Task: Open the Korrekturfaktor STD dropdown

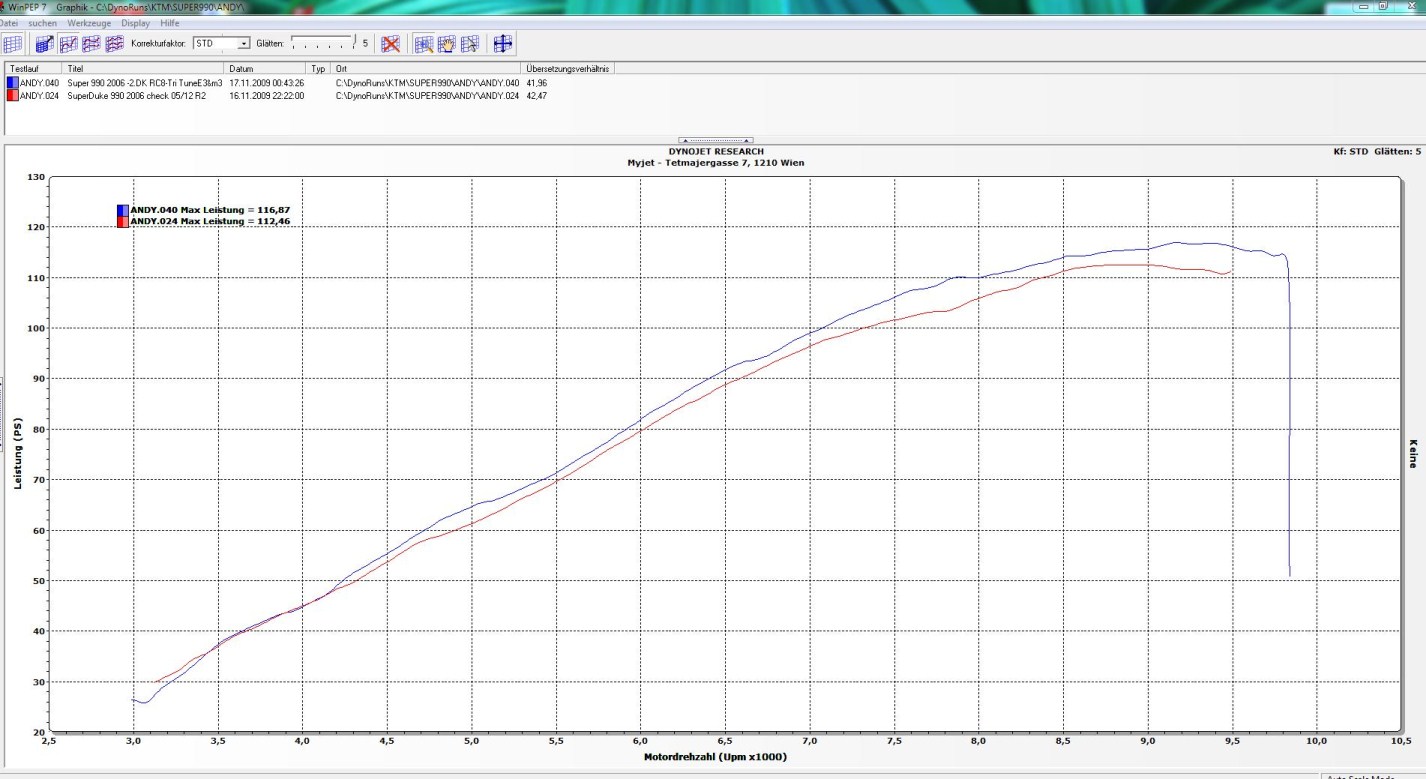Action: pyautogui.click(x=243, y=44)
